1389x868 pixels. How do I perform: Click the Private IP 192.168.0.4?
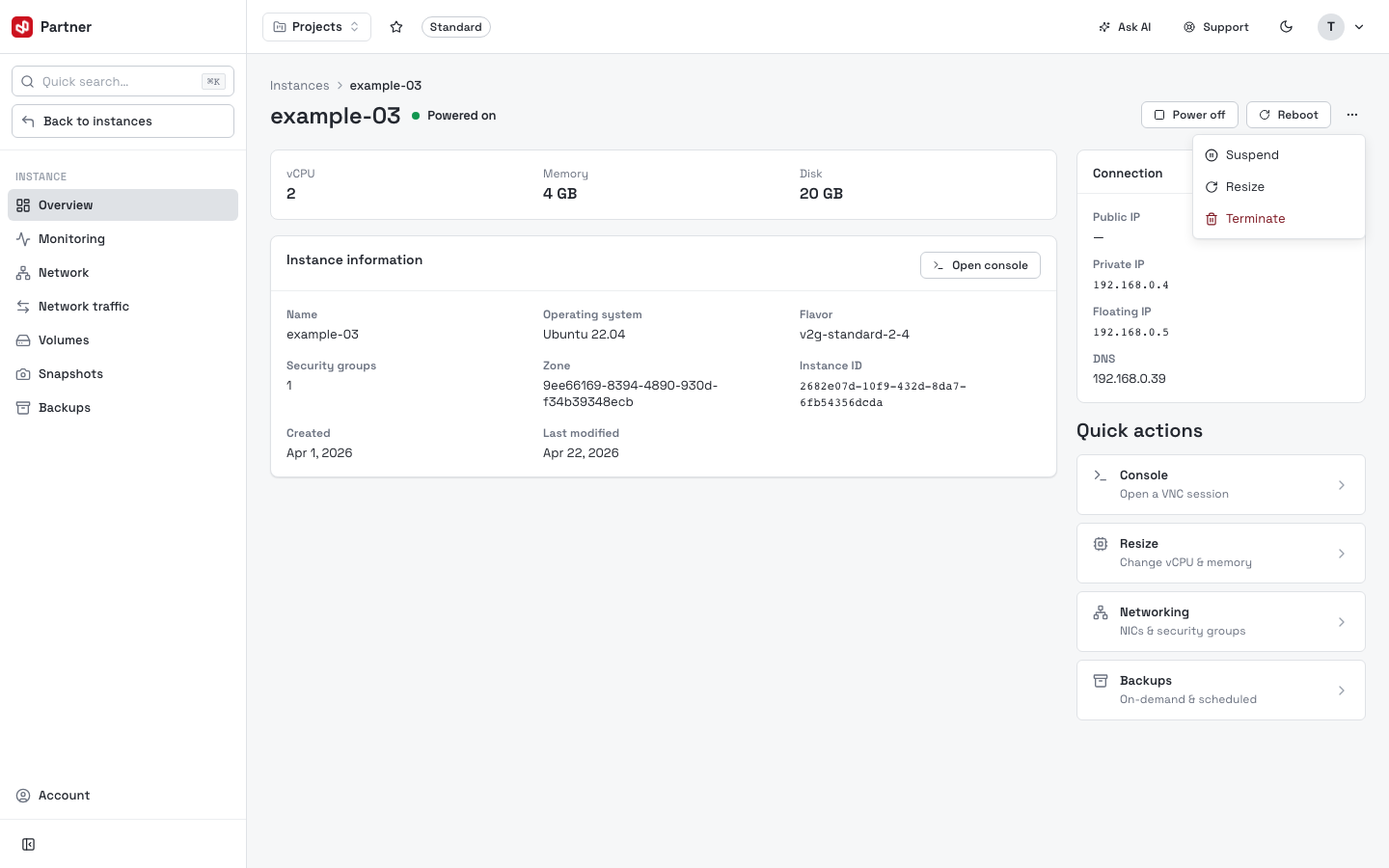point(1130,285)
